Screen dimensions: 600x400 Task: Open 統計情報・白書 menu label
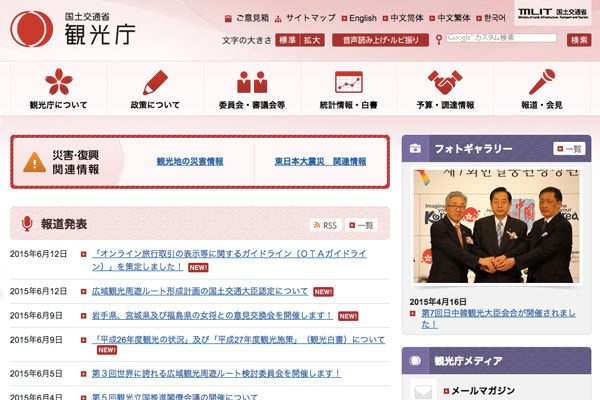point(349,105)
